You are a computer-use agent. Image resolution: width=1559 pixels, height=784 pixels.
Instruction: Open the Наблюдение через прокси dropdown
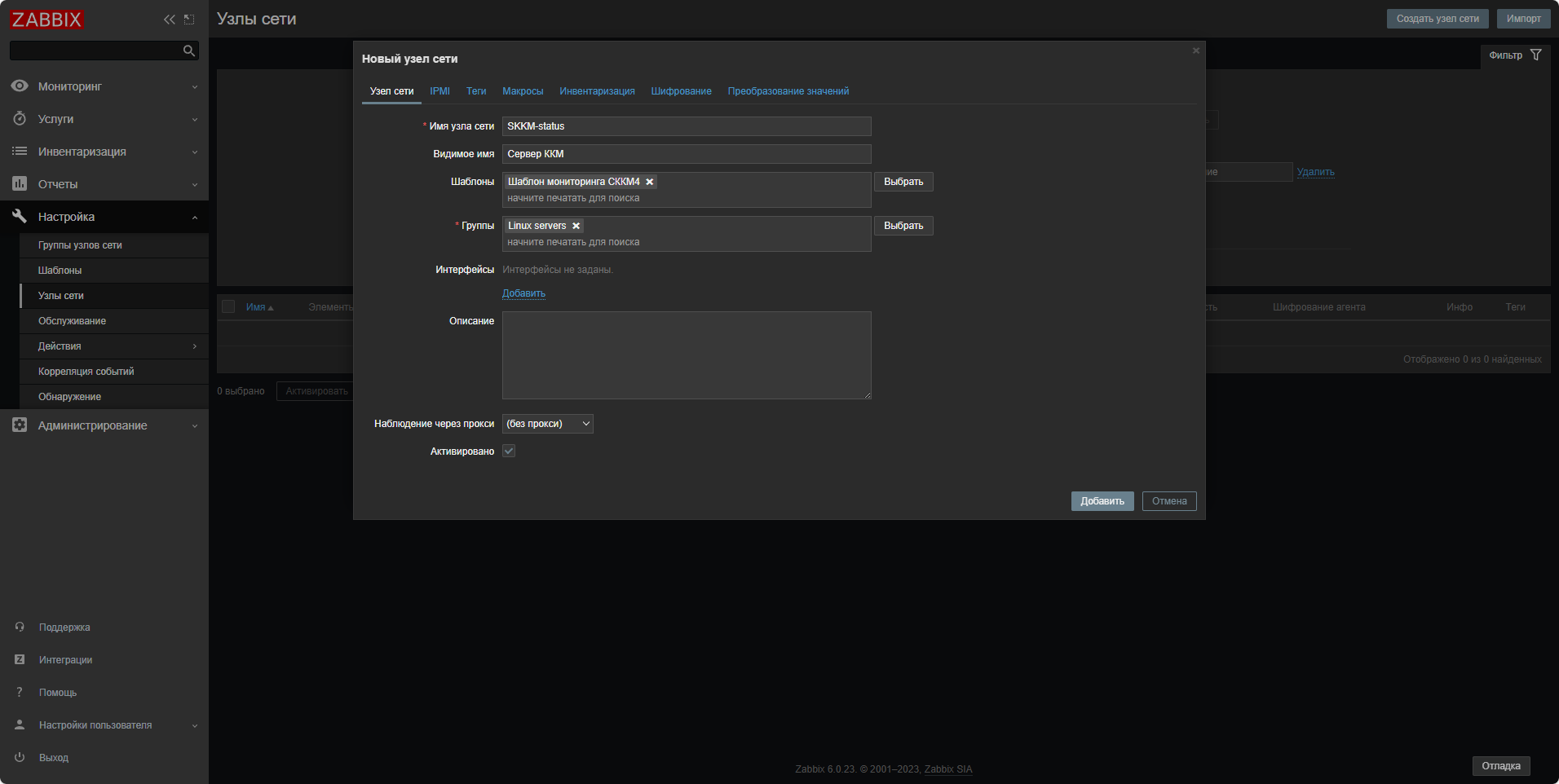click(547, 424)
